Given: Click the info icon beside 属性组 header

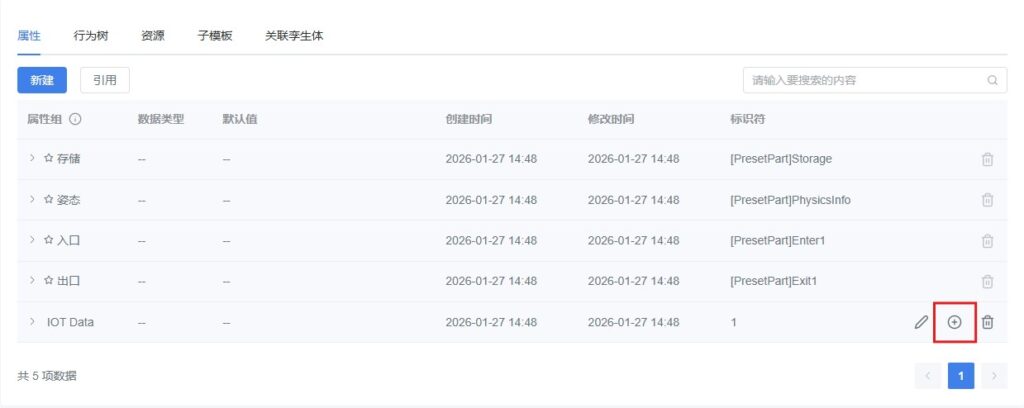Looking at the screenshot, I should point(75,119).
